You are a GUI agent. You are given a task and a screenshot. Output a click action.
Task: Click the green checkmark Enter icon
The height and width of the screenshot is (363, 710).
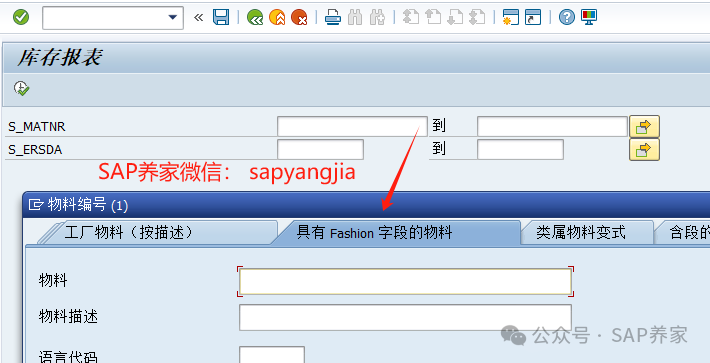coord(21,18)
